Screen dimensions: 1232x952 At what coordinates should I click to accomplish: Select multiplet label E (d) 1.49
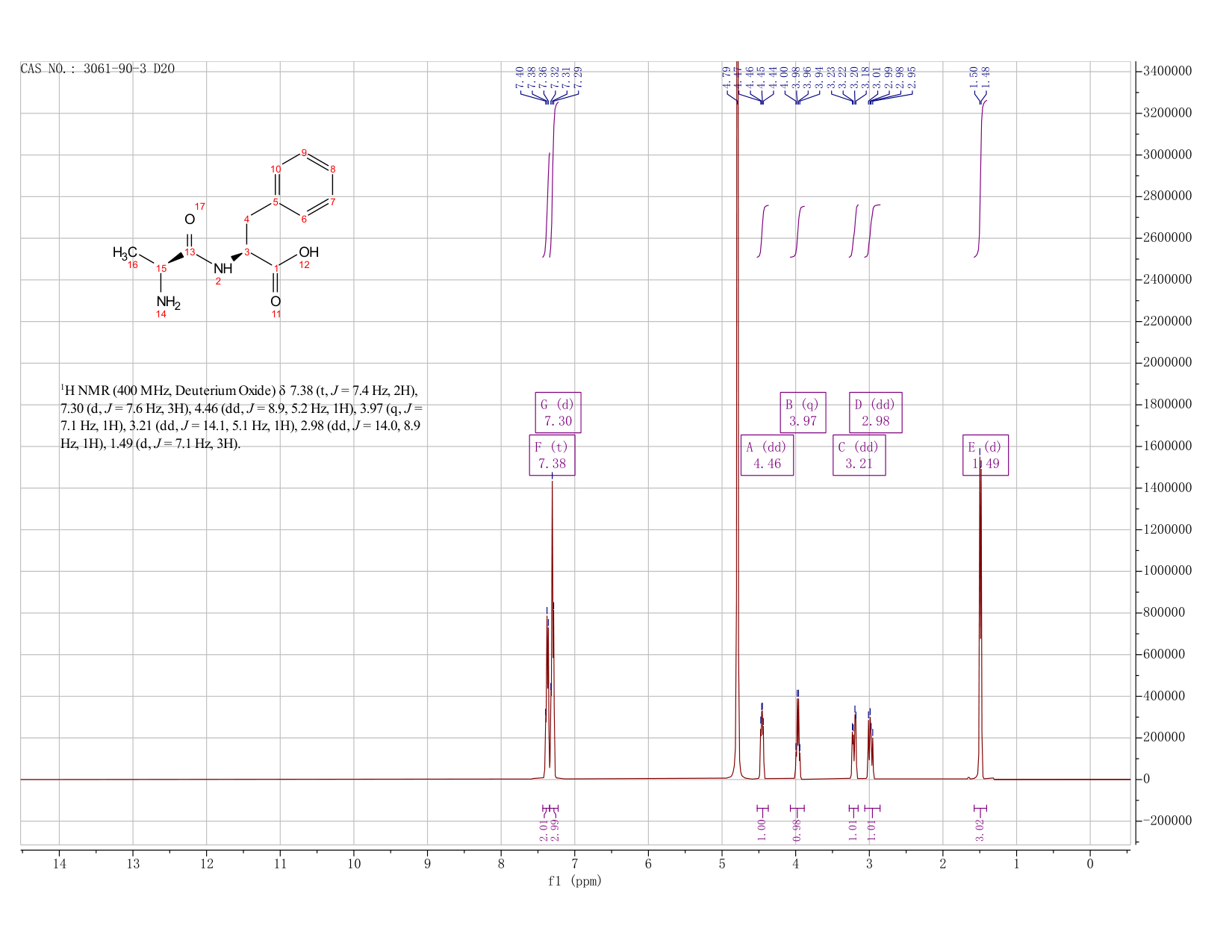(x=986, y=455)
